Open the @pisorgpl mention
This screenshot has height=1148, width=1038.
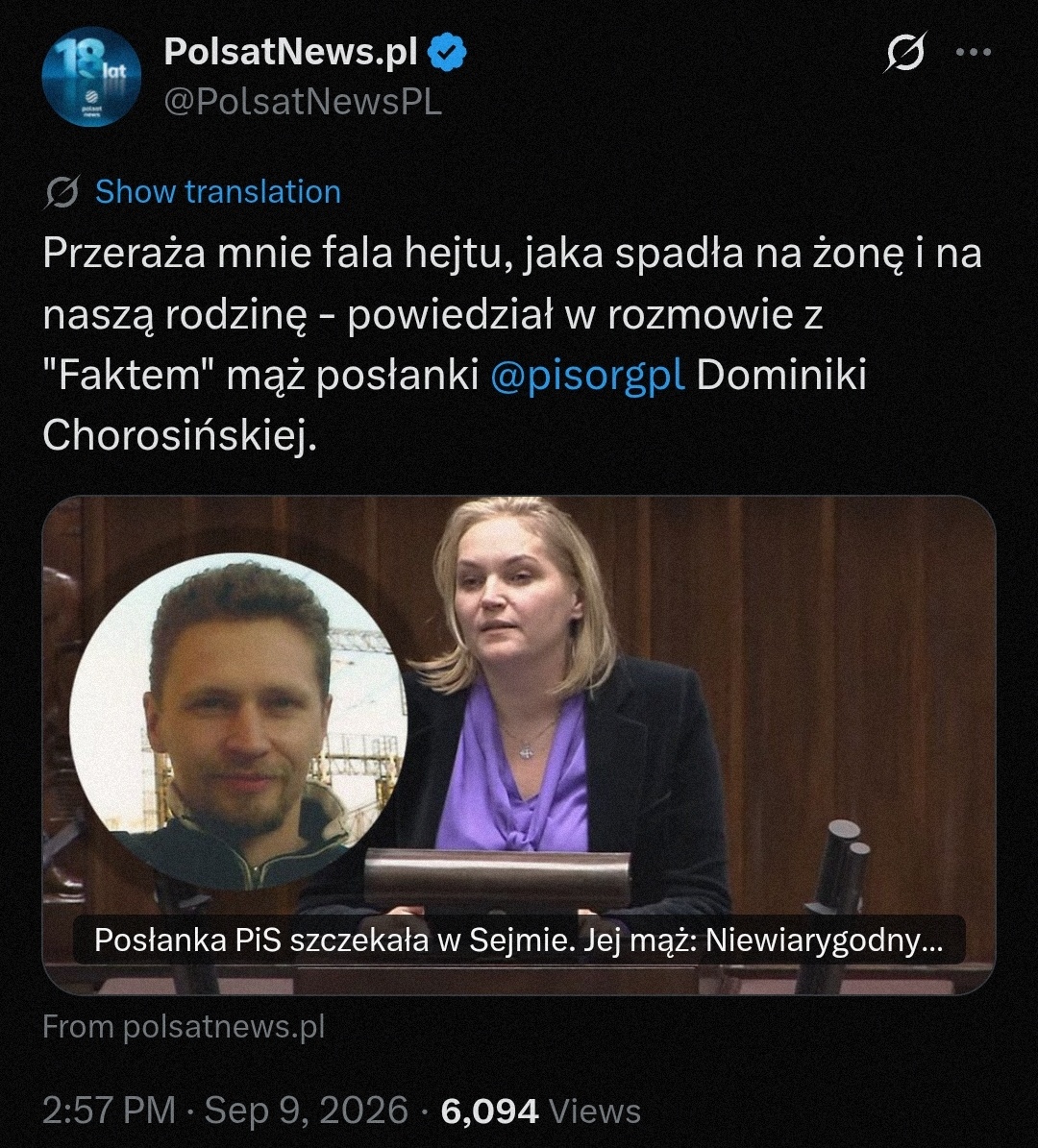point(587,375)
